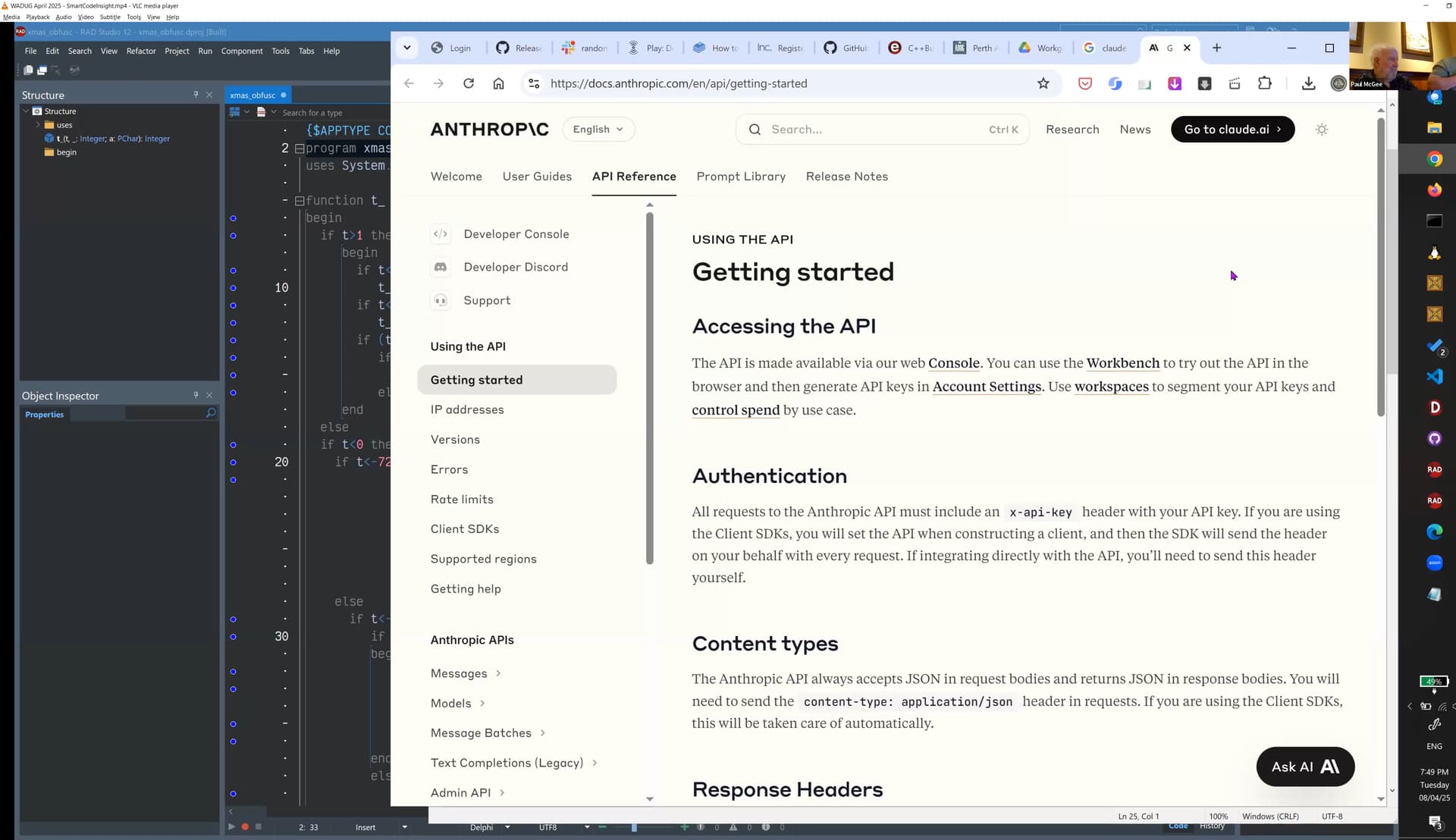Viewport: 1456px width, 840px height.
Task: Open the browser home page icon
Action: 498,83
